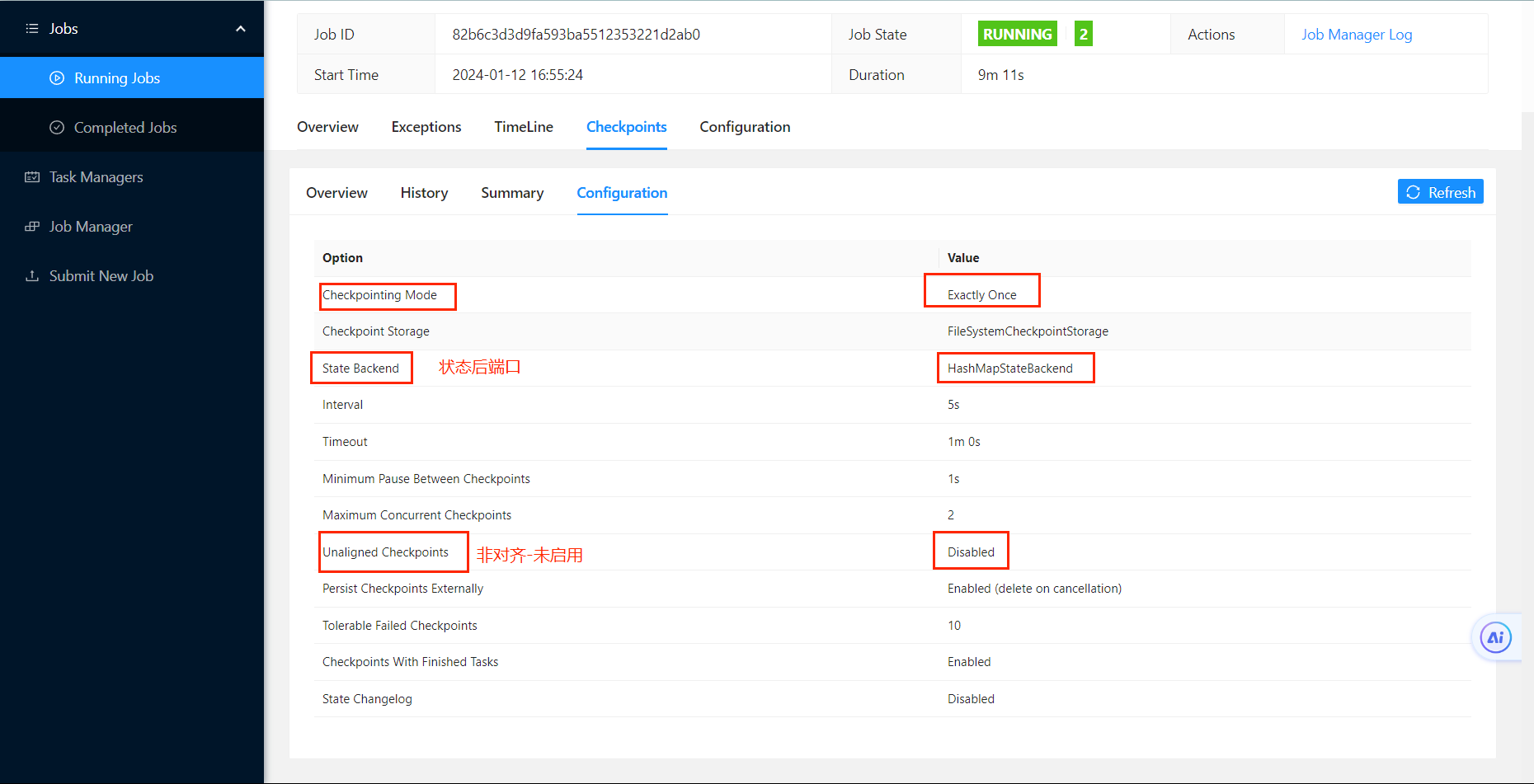Click the Exactly Once value
The image size is (1534, 784).
click(x=981, y=295)
